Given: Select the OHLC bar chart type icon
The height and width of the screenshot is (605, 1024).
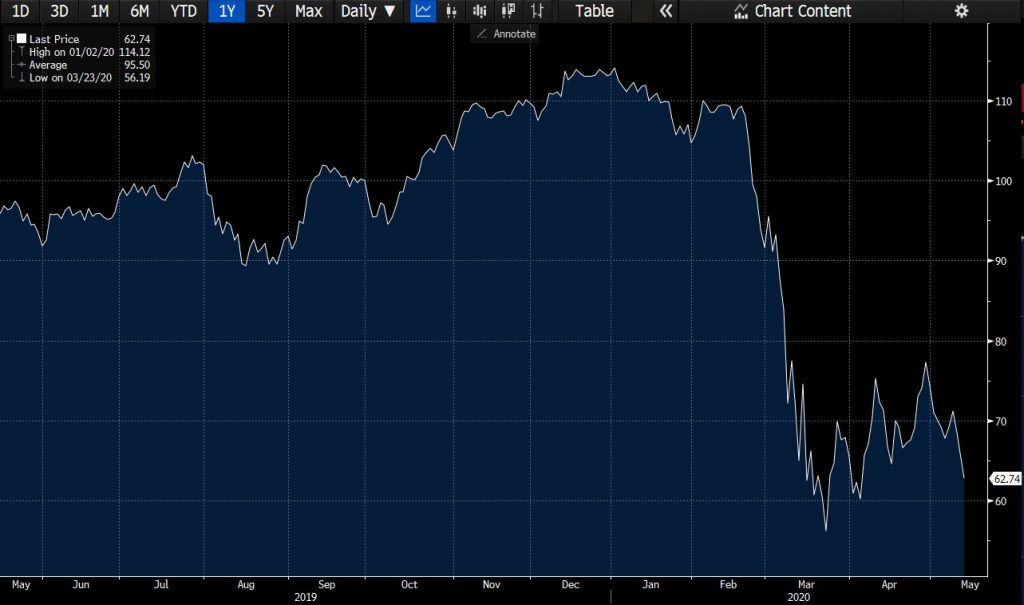Looking at the screenshot, I should [537, 10].
